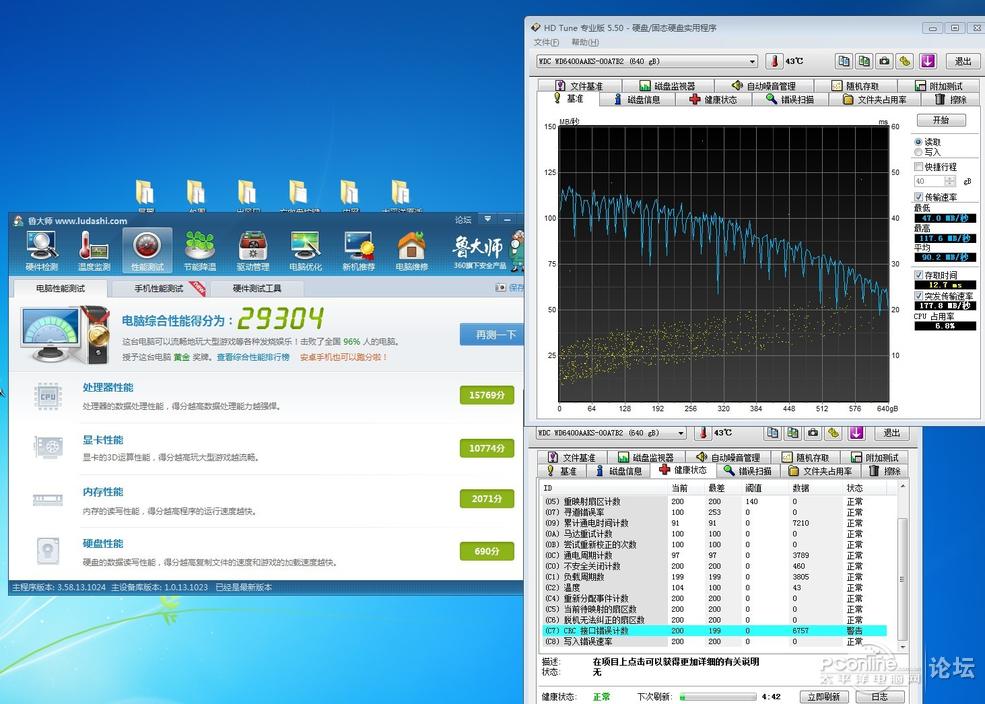The image size is (985, 704).
Task: Click the CPU chip icon beside 处理器性能
Action: tap(48, 396)
